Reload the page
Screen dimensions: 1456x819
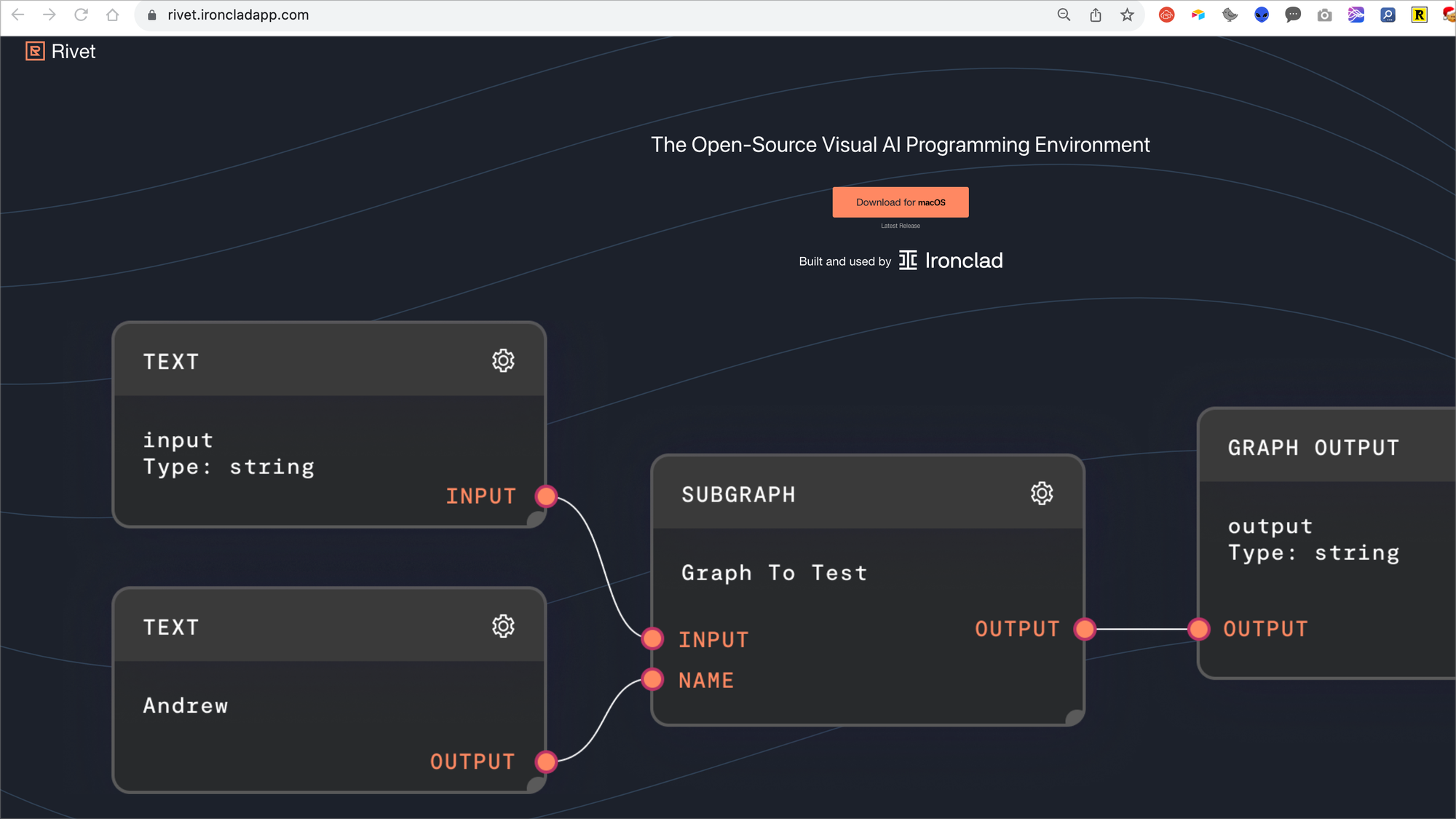point(81,15)
